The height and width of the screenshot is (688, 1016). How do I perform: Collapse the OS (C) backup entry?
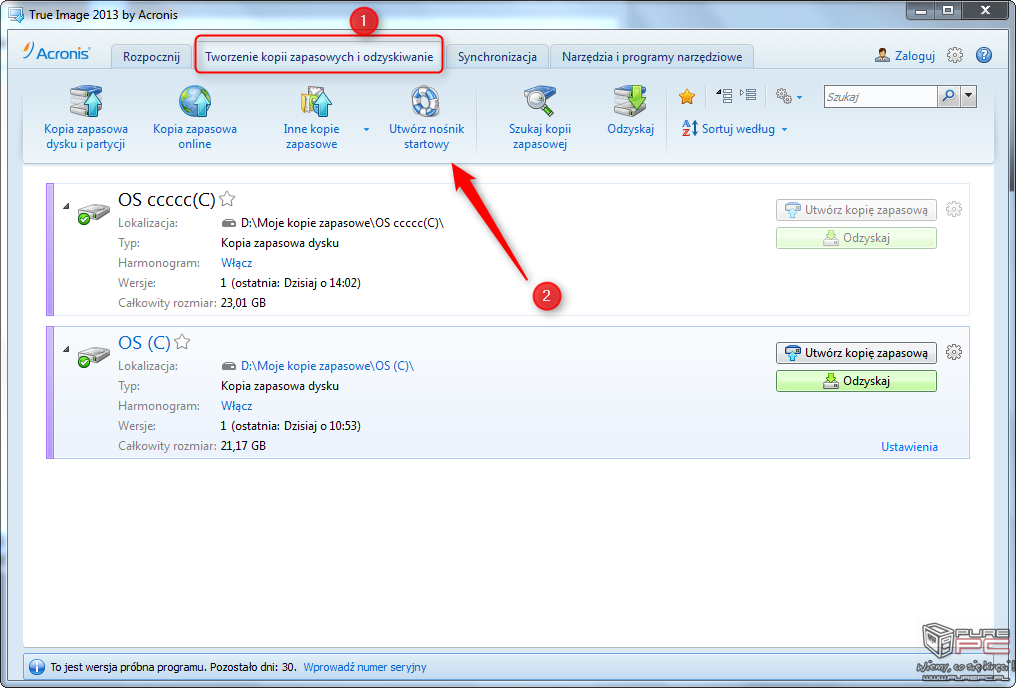pos(66,349)
